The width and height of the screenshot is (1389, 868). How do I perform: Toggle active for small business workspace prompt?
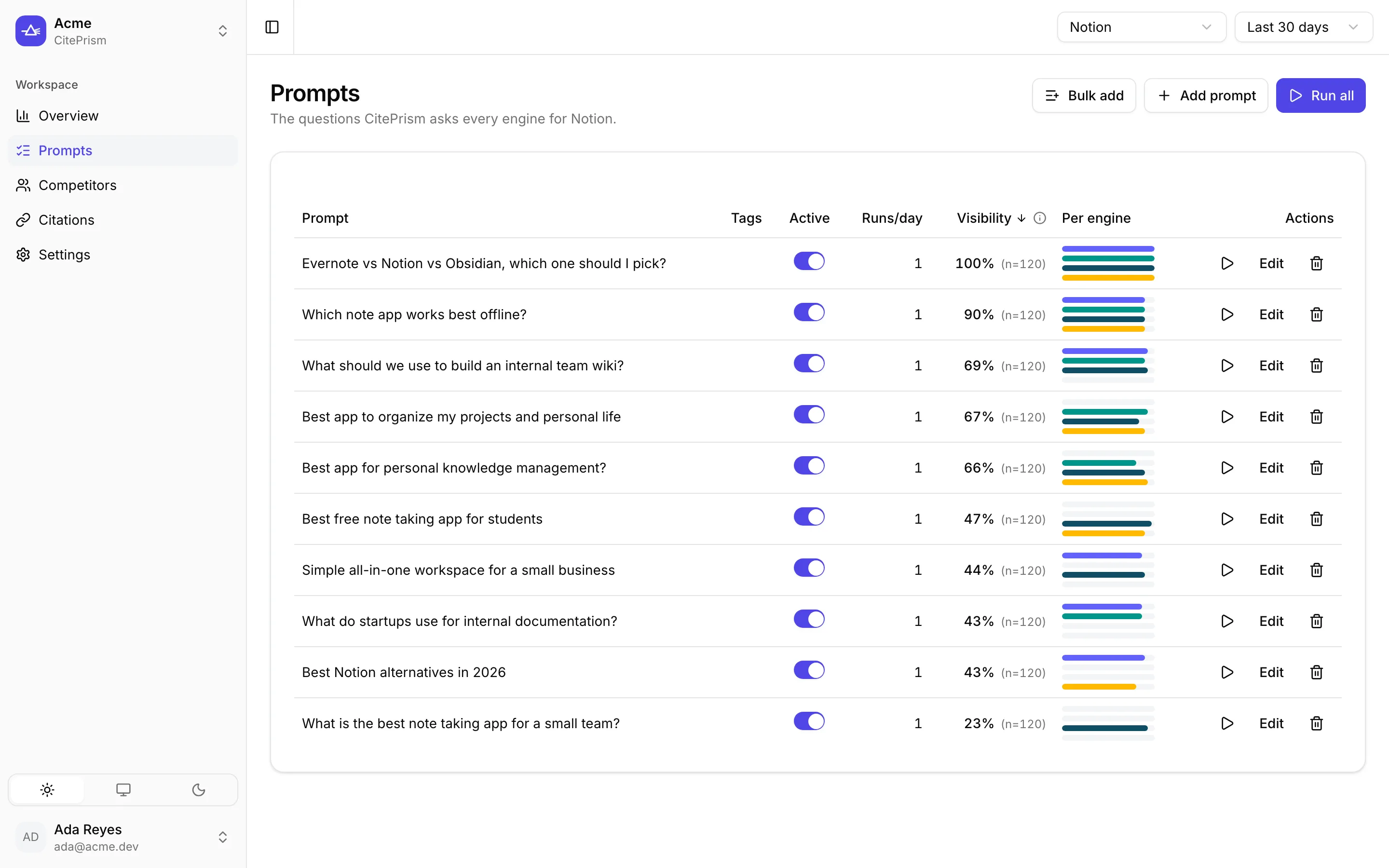pyautogui.click(x=809, y=568)
